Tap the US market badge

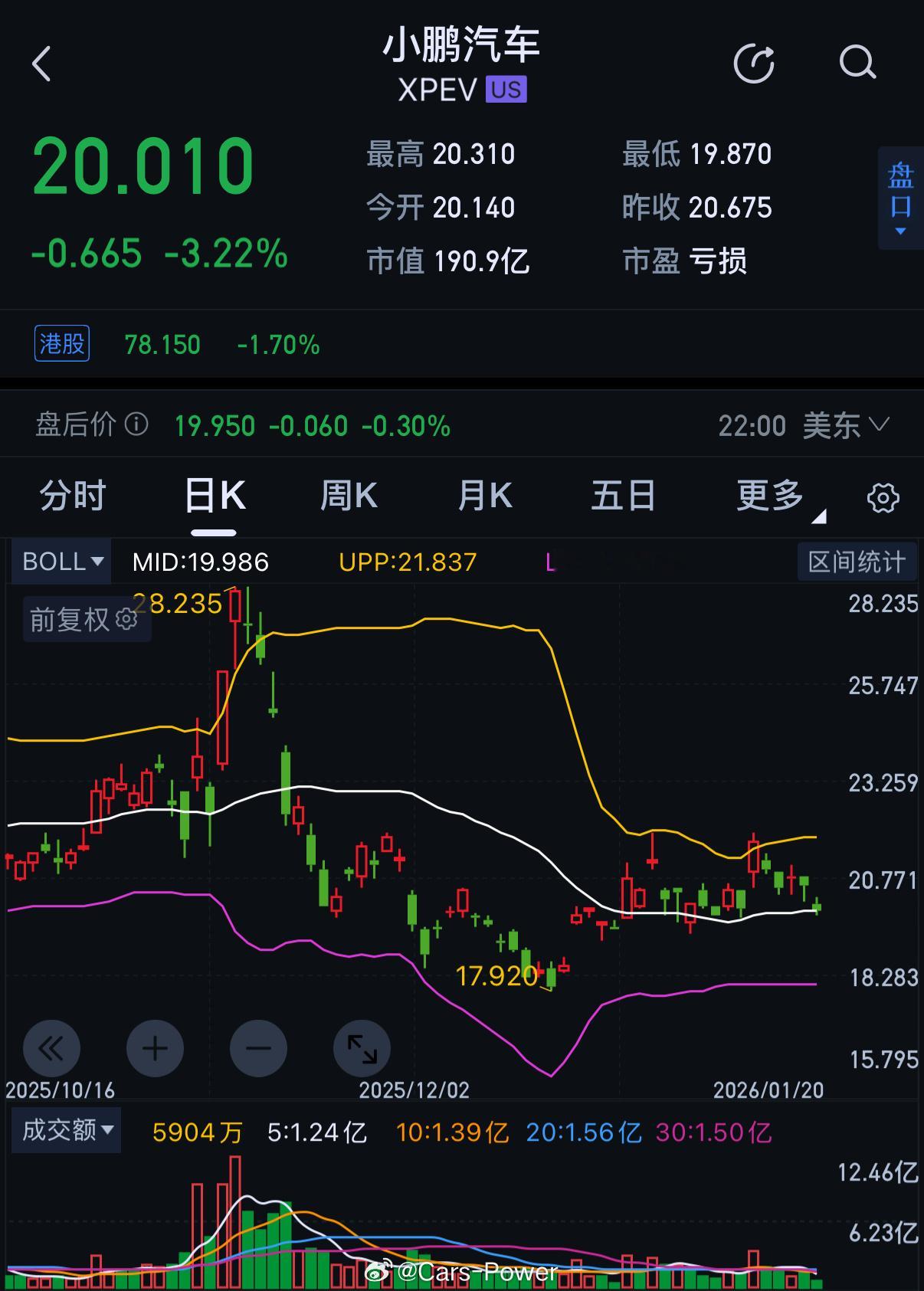506,90
